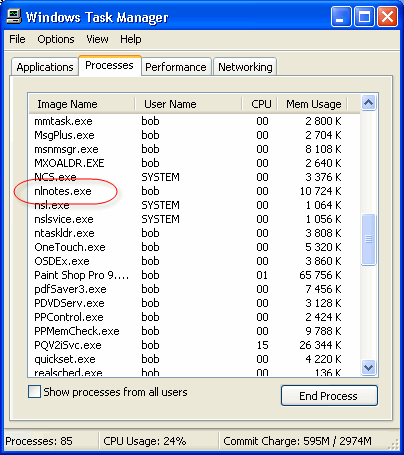Viewport: 404px width, 455px height.
Task: Click the End Process button
Action: pos(329,396)
